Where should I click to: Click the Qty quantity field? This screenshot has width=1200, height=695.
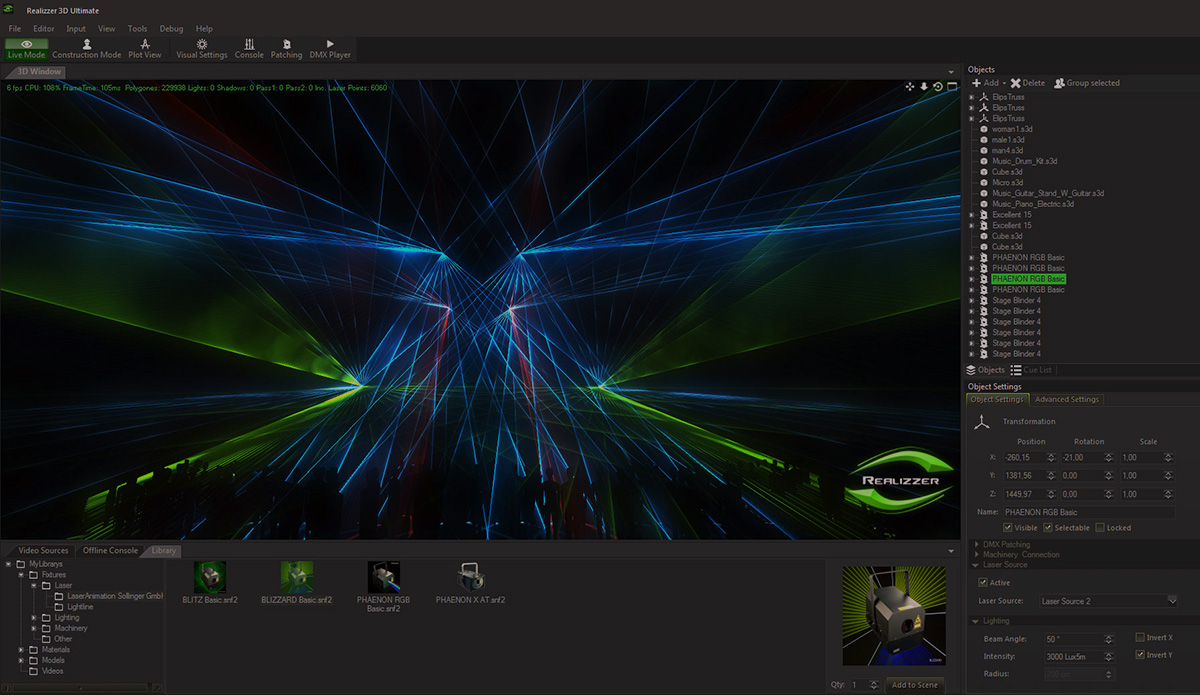pyautogui.click(x=865, y=685)
